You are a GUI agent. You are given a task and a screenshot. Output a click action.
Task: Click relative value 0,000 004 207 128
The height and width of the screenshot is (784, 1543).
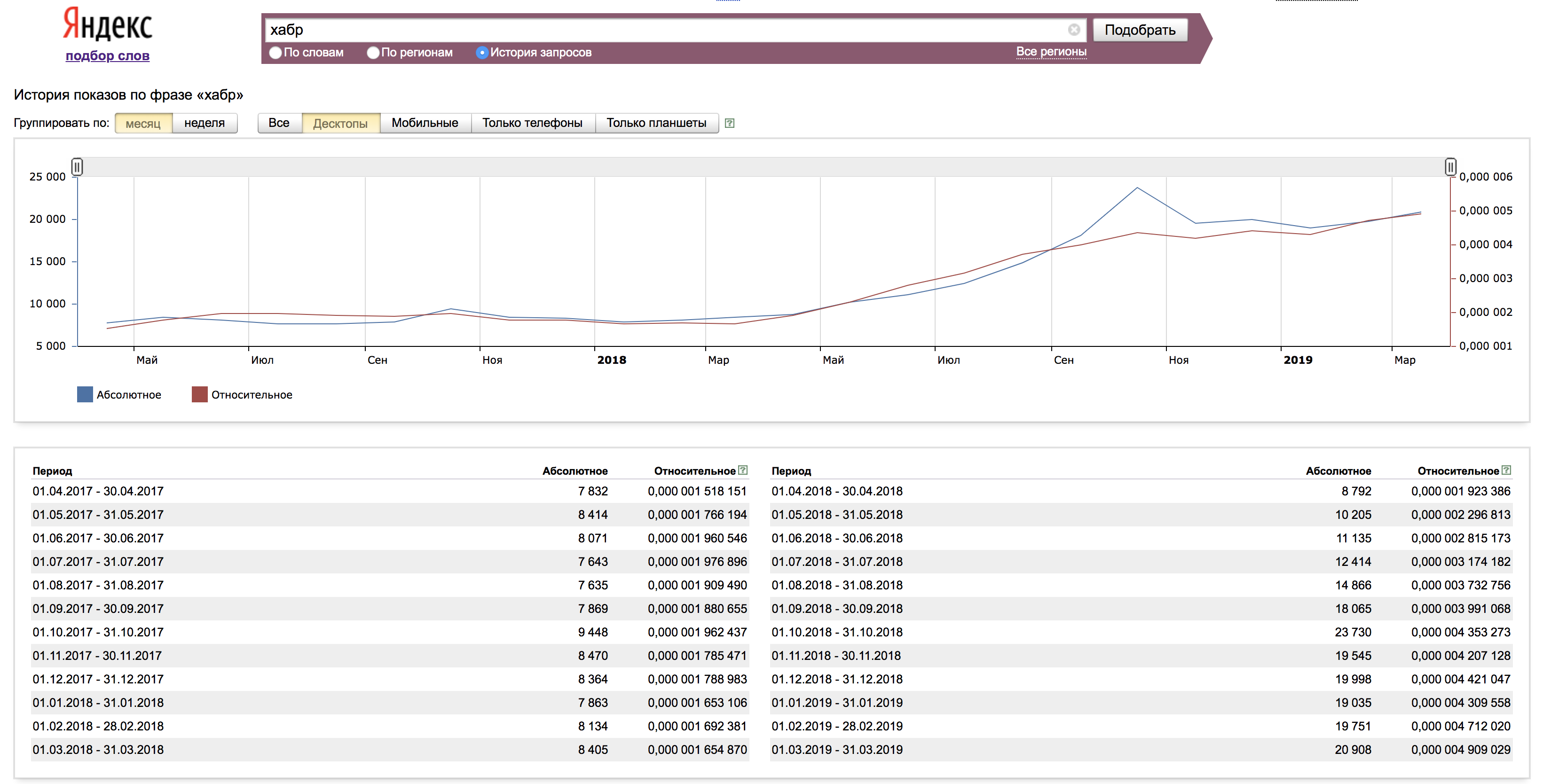(x=1461, y=656)
